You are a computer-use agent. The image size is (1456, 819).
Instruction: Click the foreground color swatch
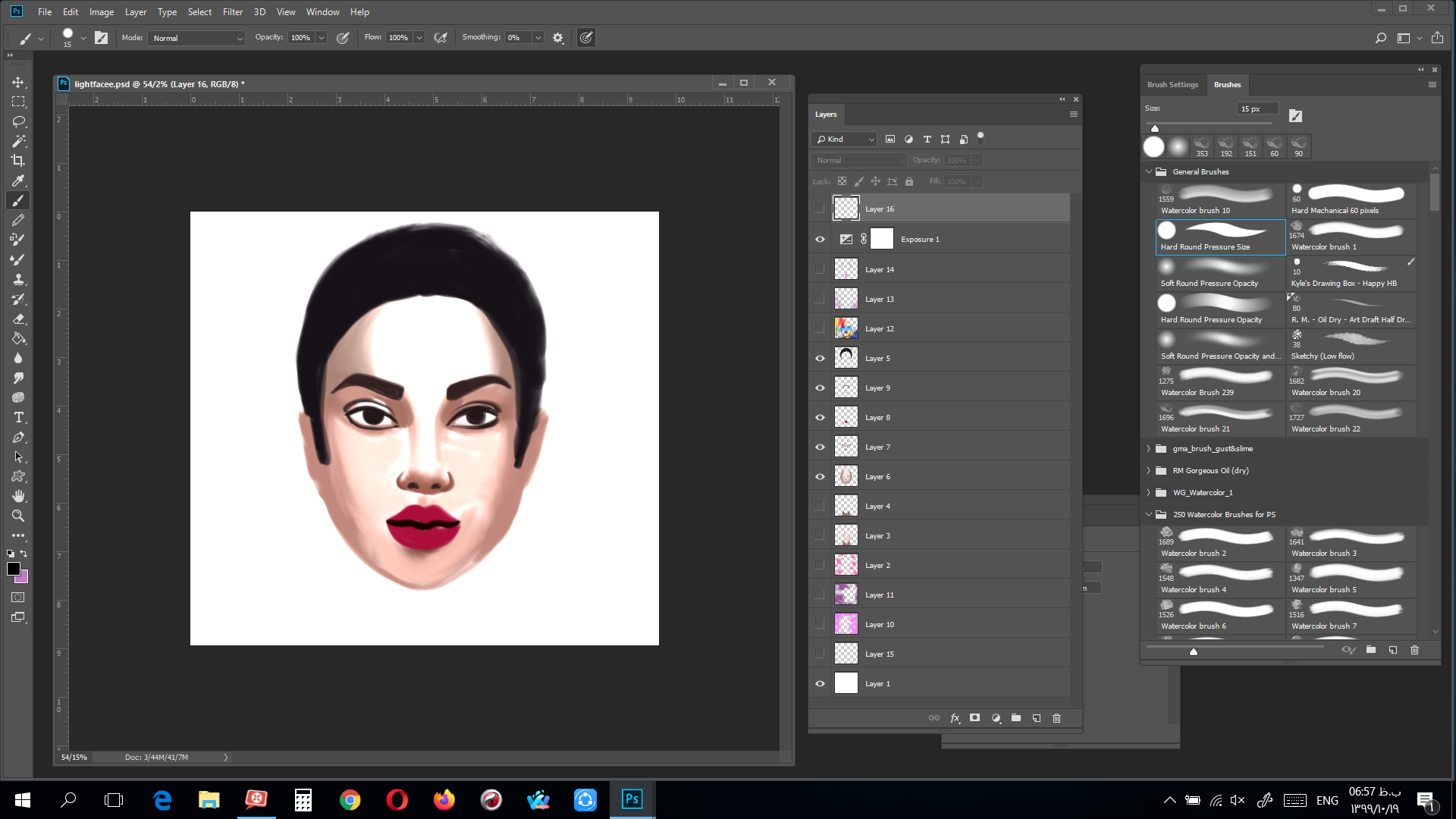tap(14, 569)
